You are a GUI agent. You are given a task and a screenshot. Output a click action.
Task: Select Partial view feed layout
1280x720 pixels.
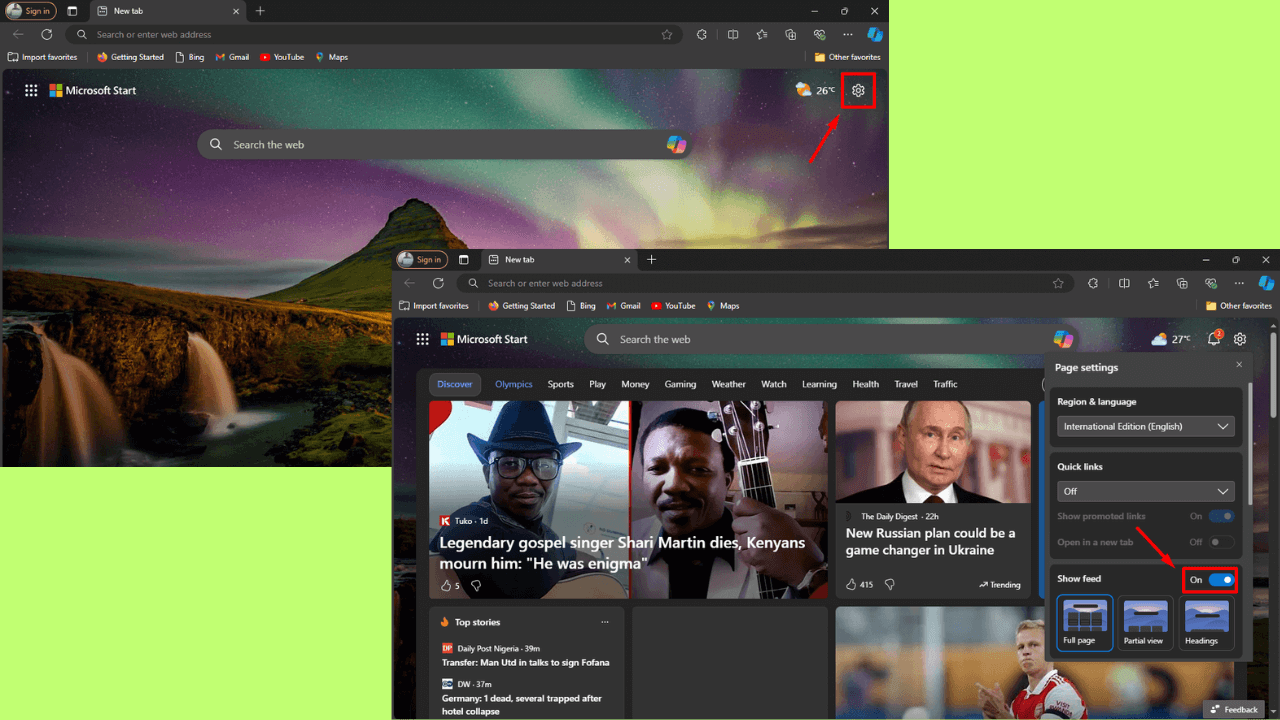(1146, 623)
